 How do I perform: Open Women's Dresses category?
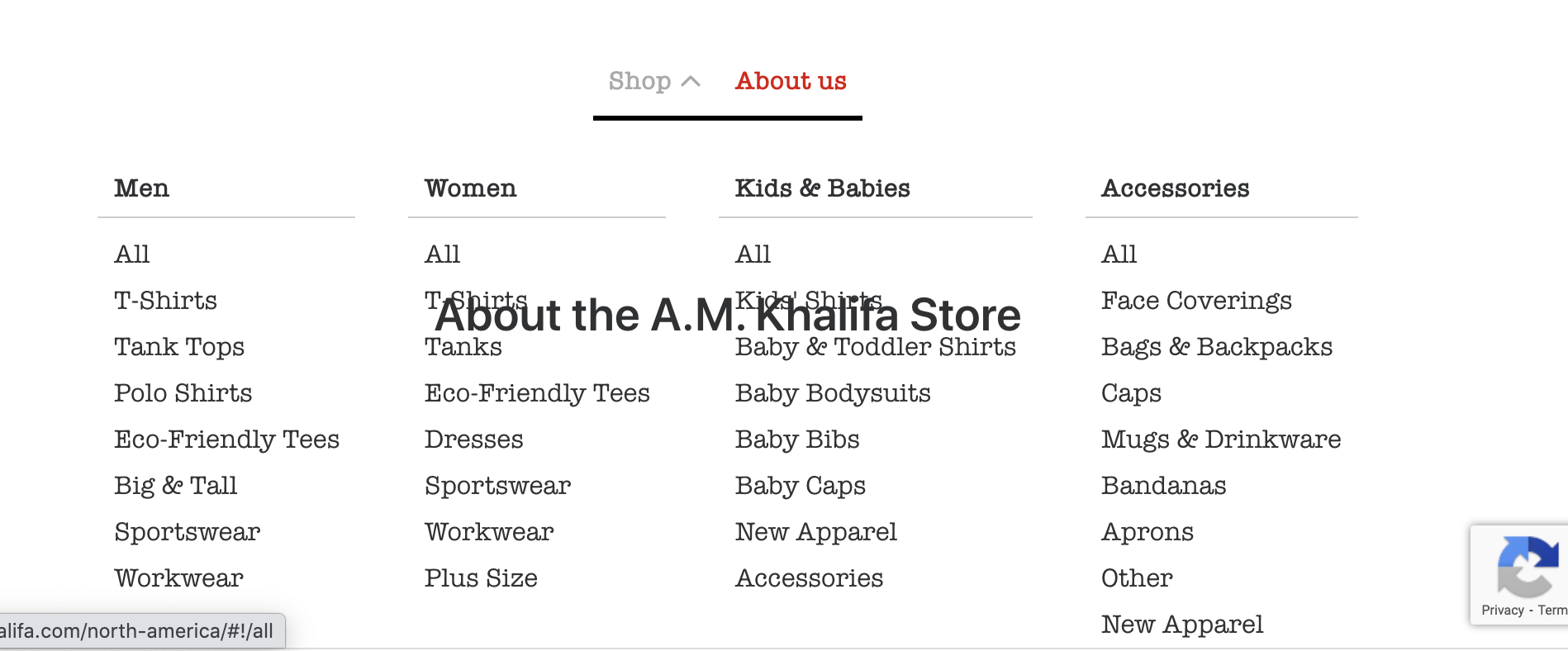tap(473, 440)
